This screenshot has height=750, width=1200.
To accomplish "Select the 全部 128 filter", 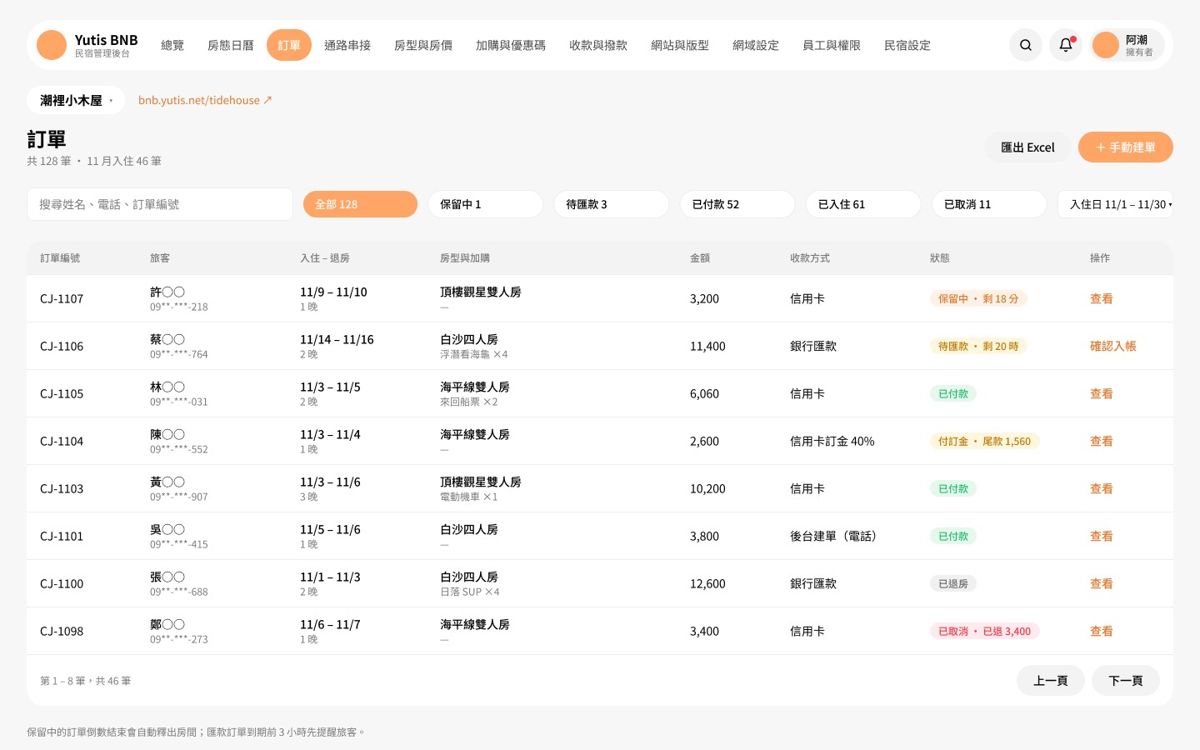I will tap(360, 204).
